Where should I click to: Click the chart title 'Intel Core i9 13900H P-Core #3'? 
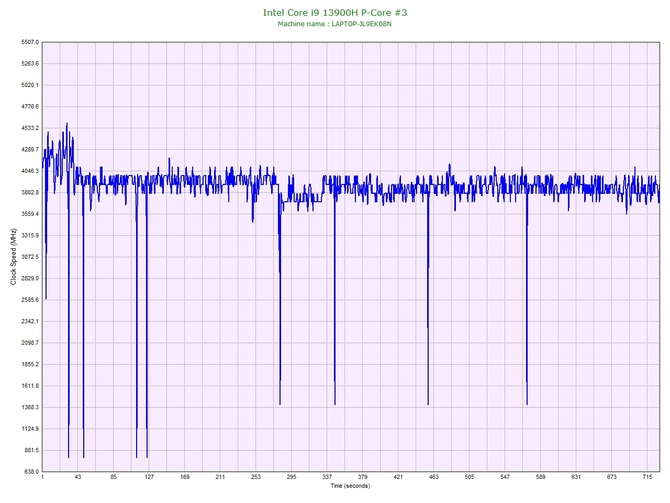tap(335, 12)
